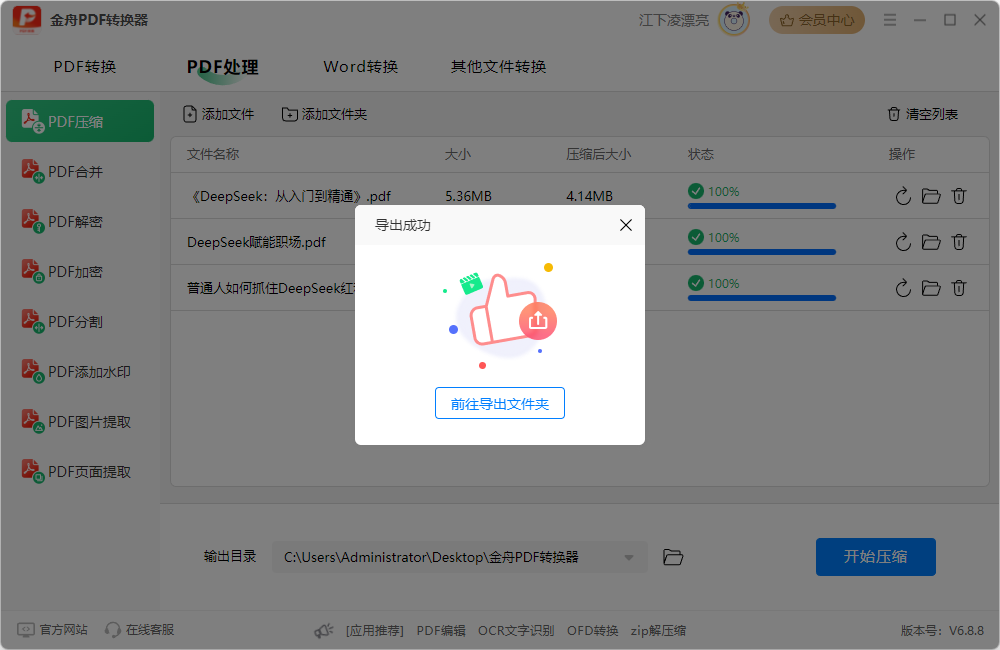1000x650 pixels.
Task: Click 开始压缩 button
Action: click(876, 557)
